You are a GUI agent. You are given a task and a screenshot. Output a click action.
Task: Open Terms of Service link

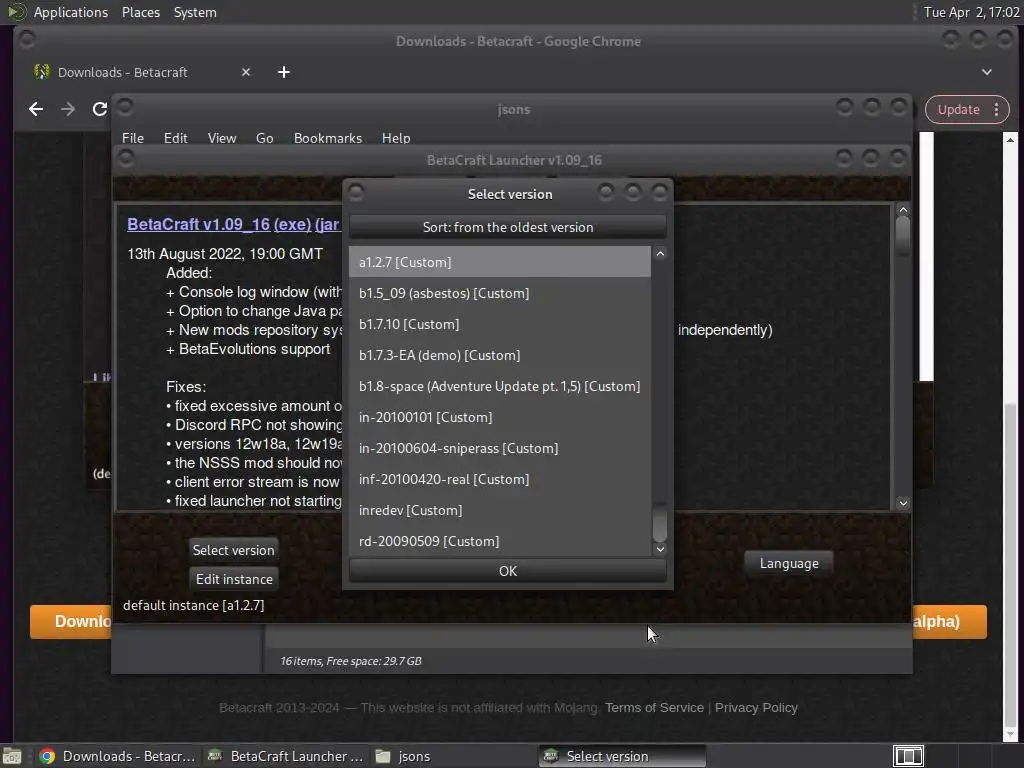(x=654, y=707)
